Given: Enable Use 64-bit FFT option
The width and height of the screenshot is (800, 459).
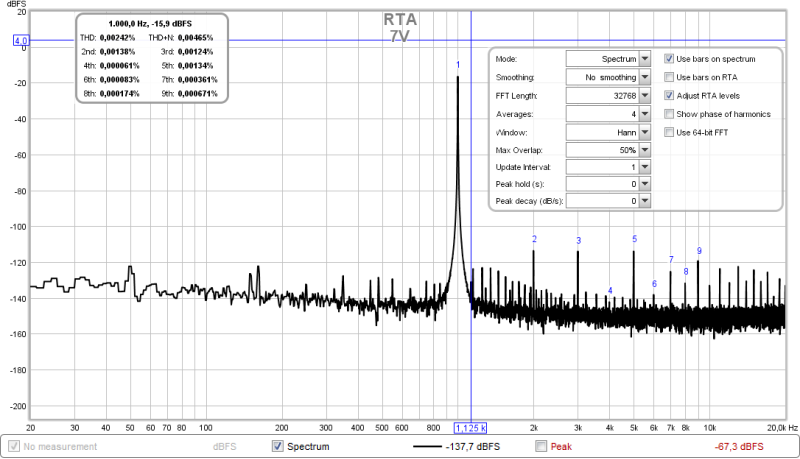Looking at the screenshot, I should click(670, 132).
